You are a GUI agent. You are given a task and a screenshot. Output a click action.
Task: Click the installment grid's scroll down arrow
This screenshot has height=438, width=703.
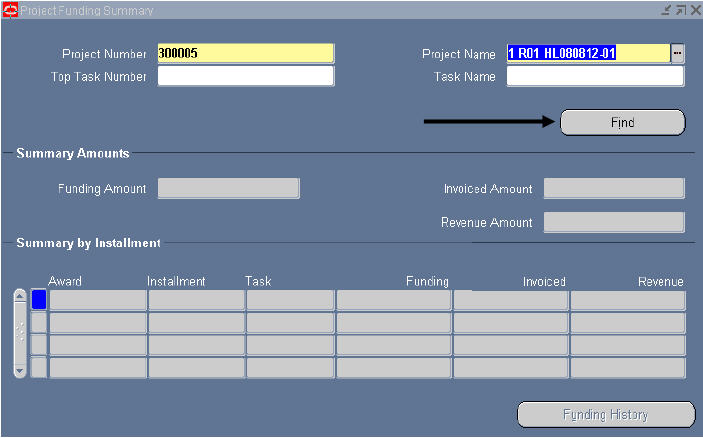[20, 369]
